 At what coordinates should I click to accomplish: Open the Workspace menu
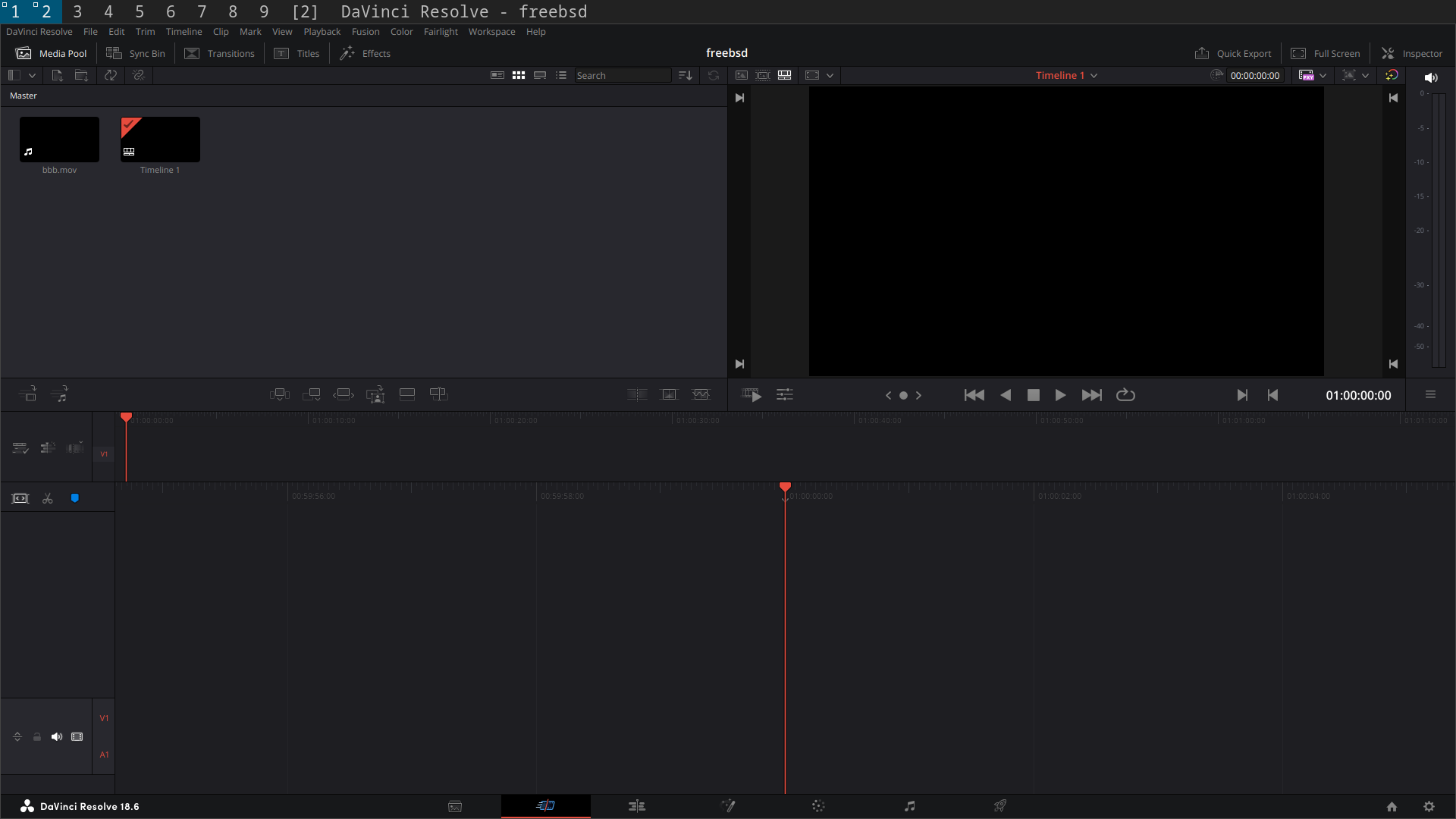(x=491, y=32)
